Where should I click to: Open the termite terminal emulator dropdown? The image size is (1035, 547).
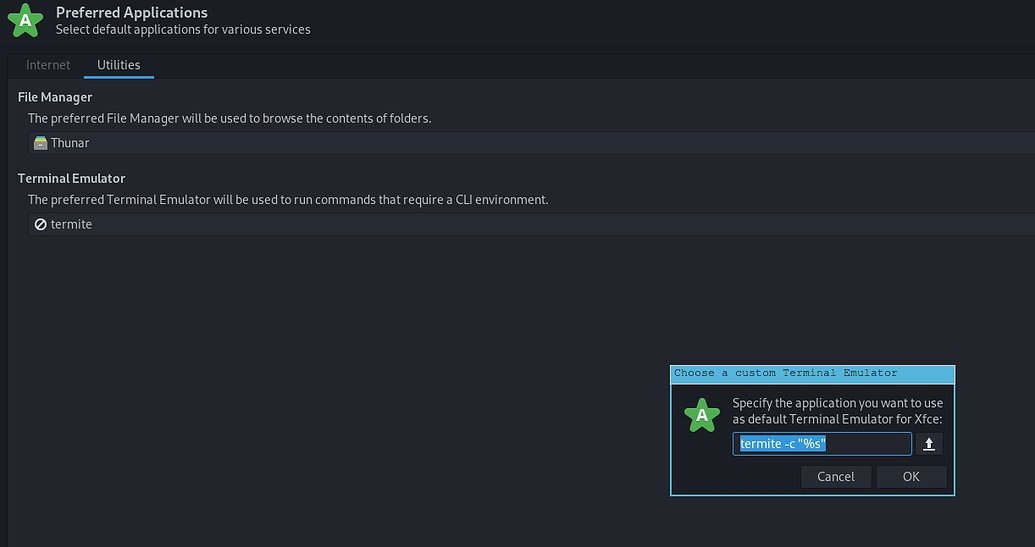[531, 224]
